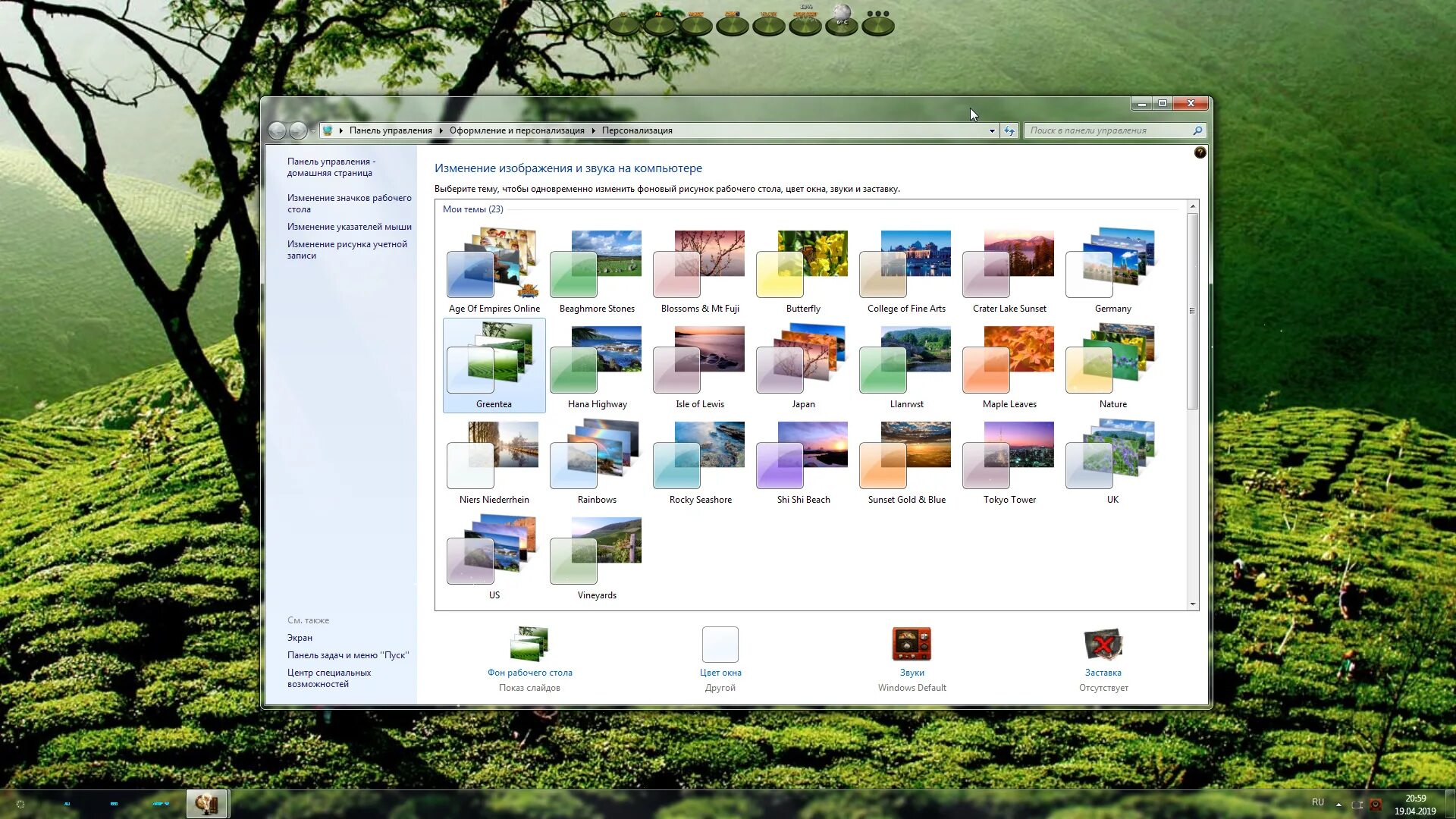Click the RU language indicator in tray
Screen dimensions: 1456x819
1318,802
